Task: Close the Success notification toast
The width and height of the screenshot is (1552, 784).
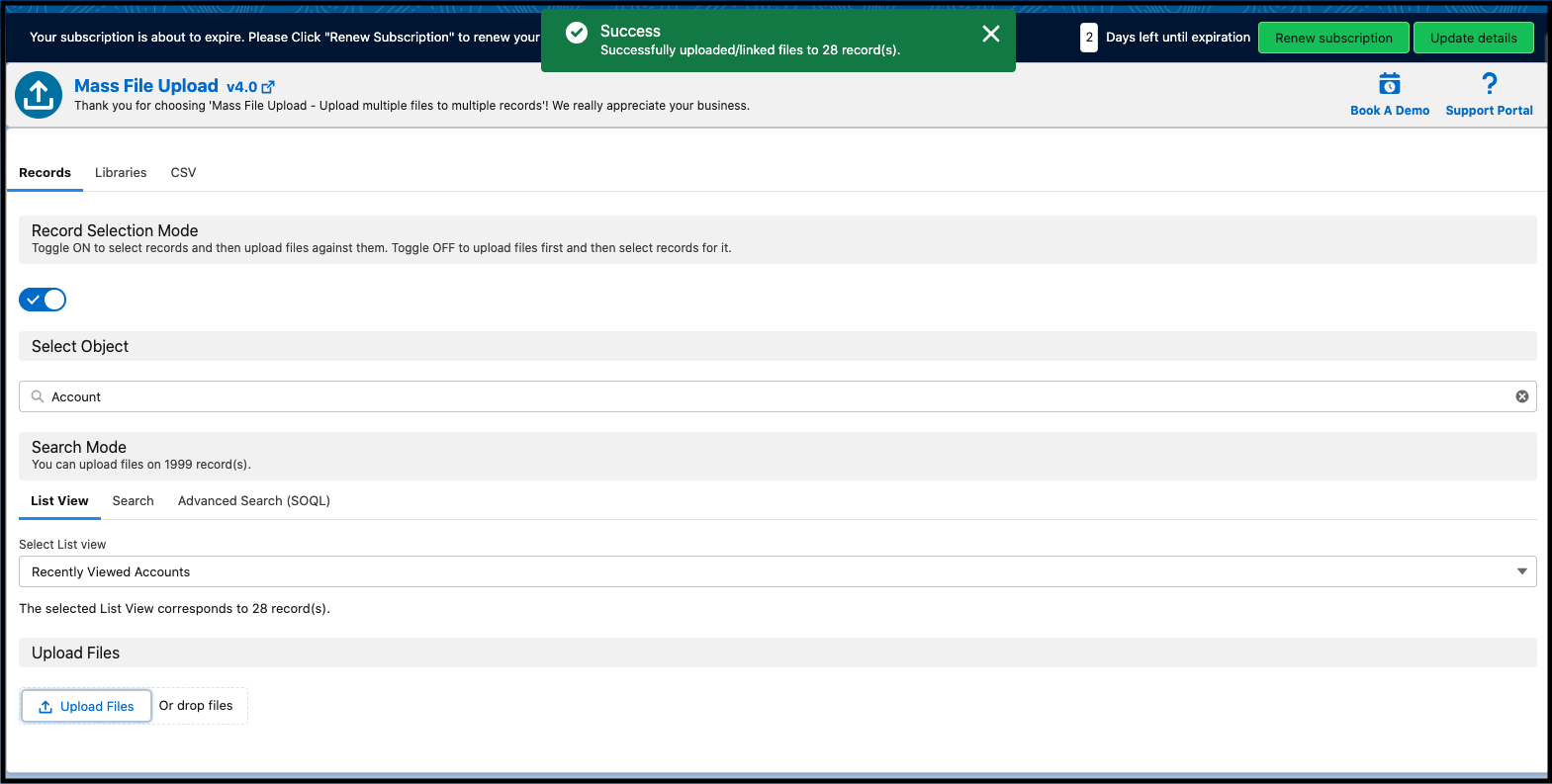Action: point(990,34)
